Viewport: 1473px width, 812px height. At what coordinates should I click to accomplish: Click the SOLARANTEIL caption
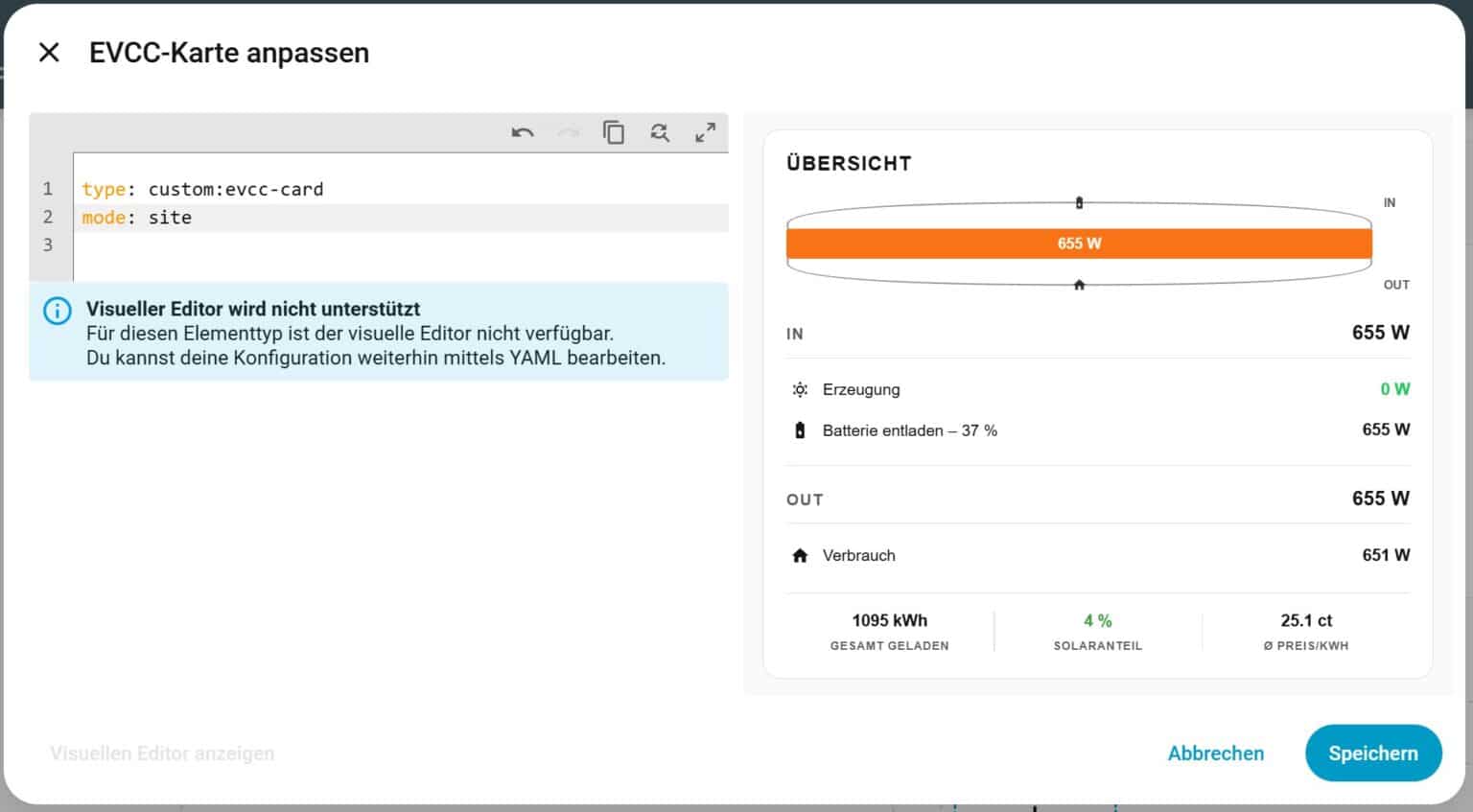coord(1098,646)
